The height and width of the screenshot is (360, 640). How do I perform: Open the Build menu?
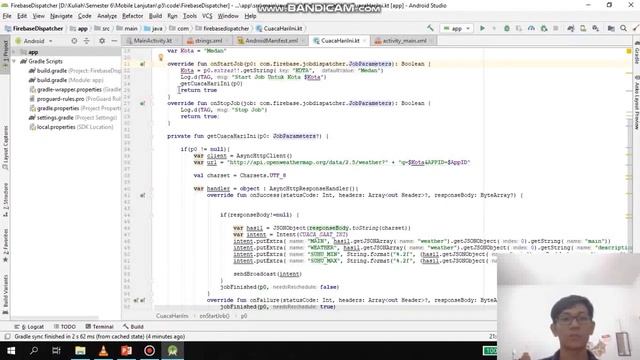155,16
